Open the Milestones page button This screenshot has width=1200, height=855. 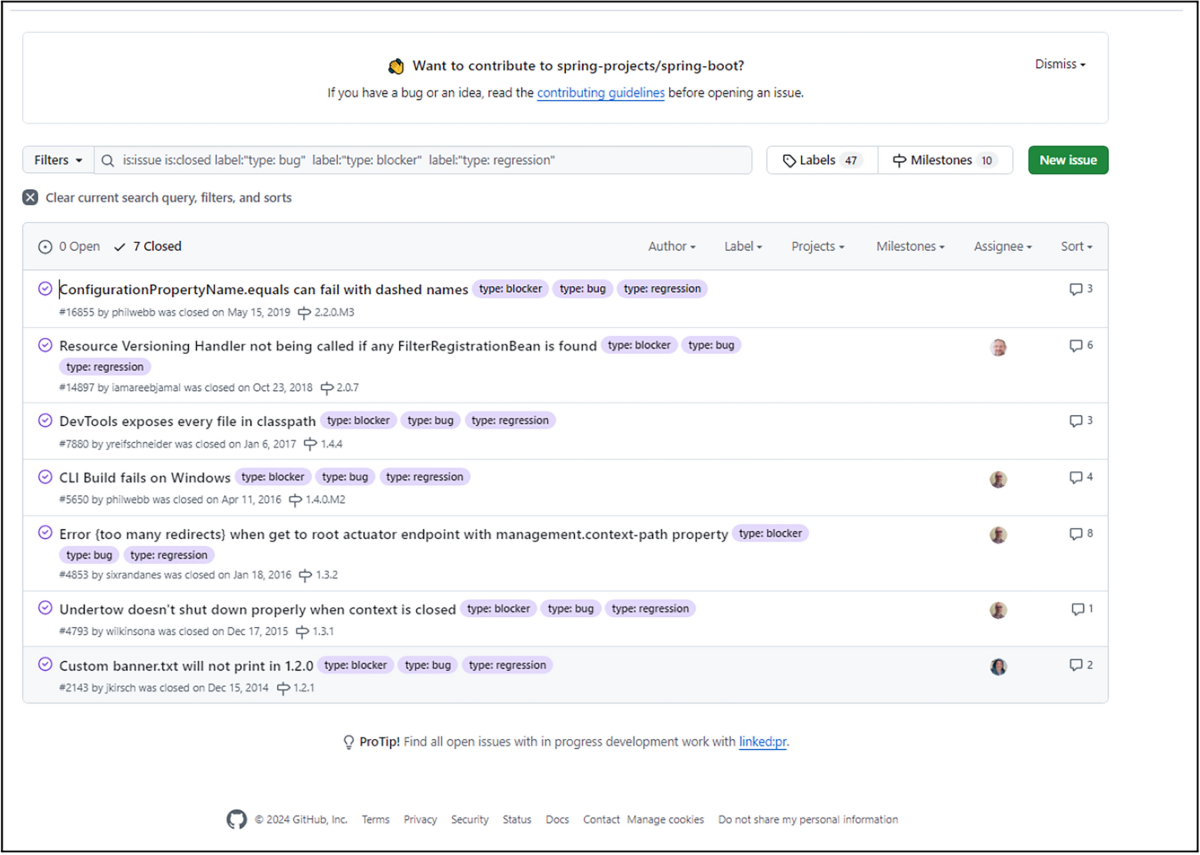pyautogui.click(x=944, y=160)
